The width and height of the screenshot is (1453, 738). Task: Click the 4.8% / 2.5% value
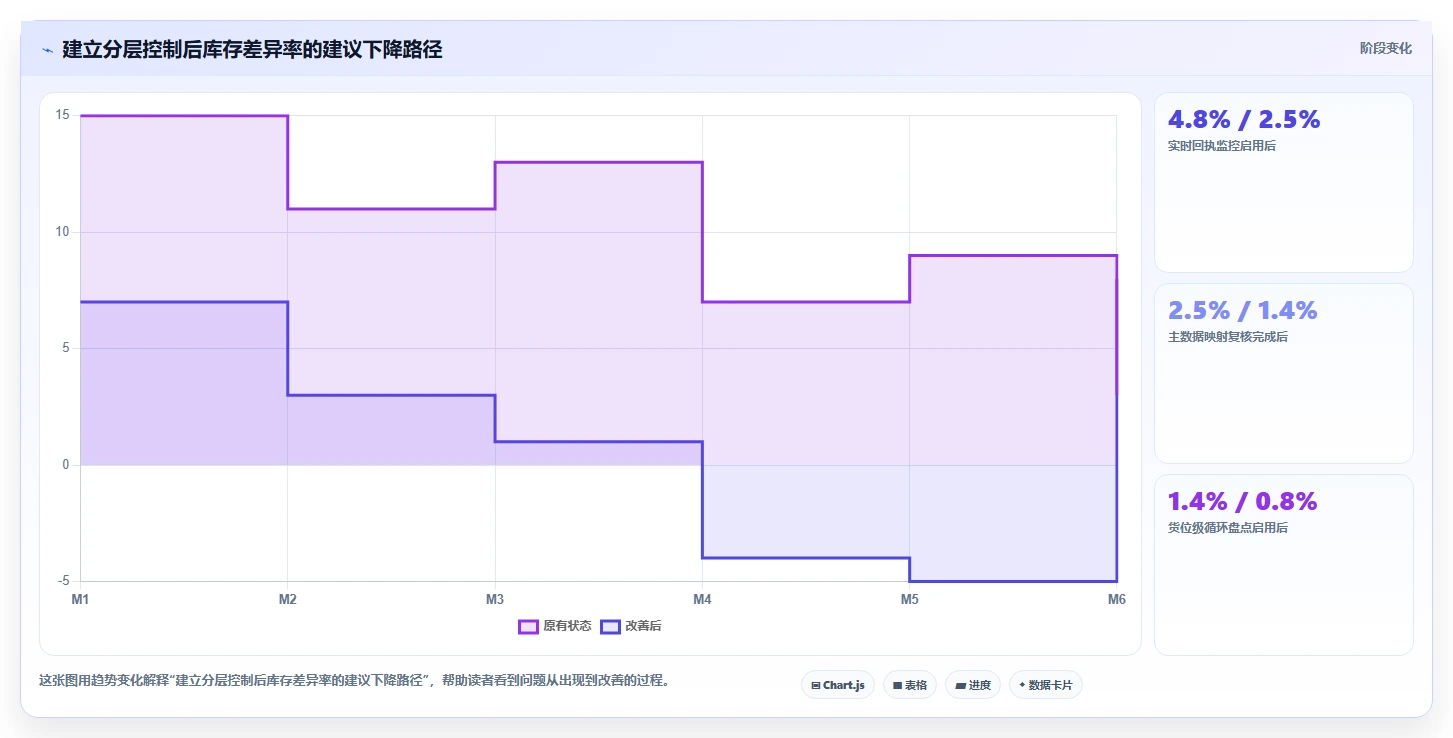click(1244, 119)
